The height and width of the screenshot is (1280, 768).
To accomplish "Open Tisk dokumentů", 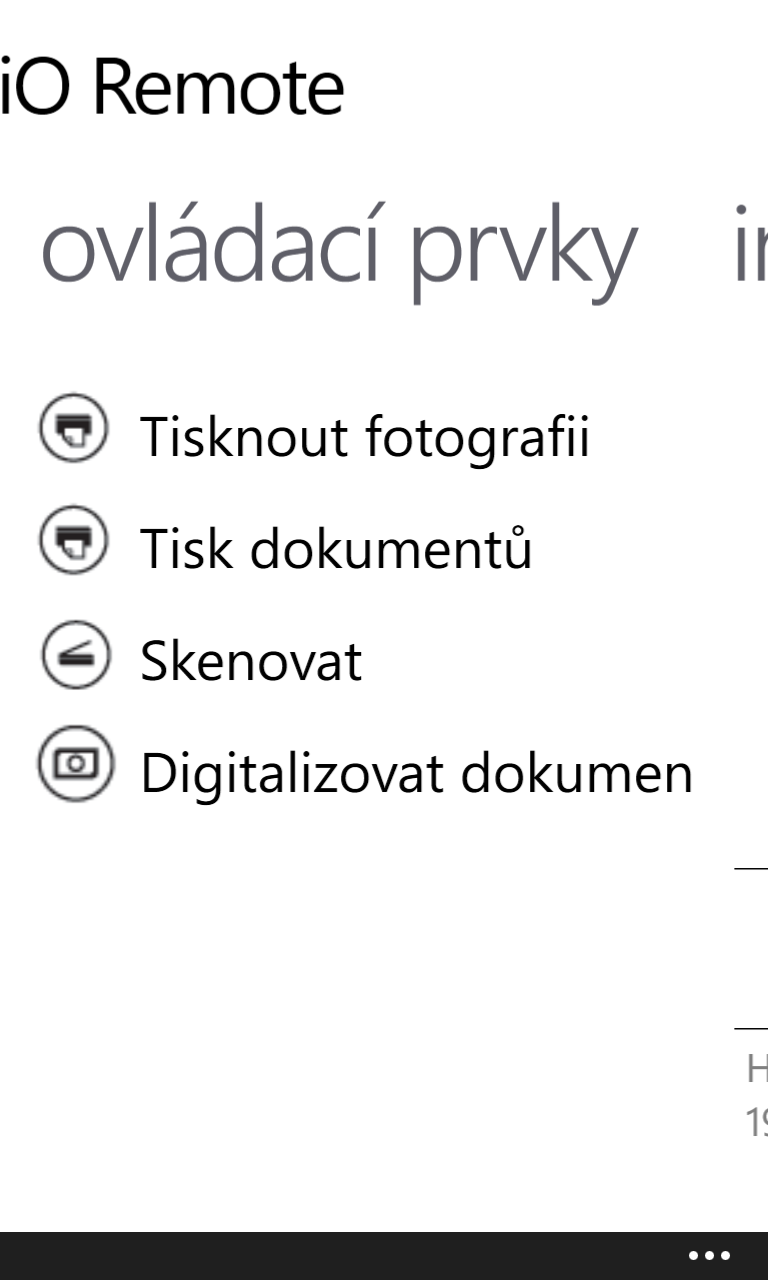I will (x=336, y=547).
